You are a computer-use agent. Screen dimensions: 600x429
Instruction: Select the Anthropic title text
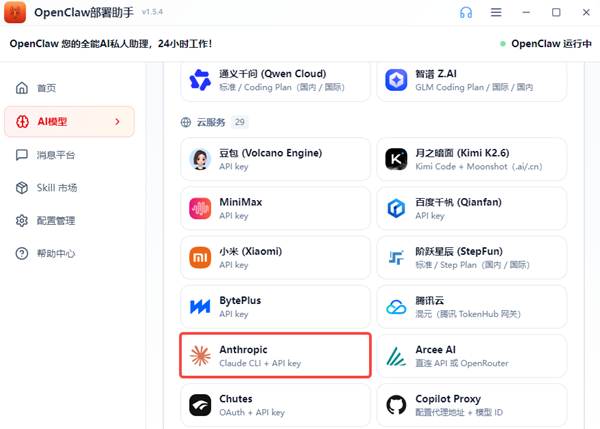click(x=243, y=350)
